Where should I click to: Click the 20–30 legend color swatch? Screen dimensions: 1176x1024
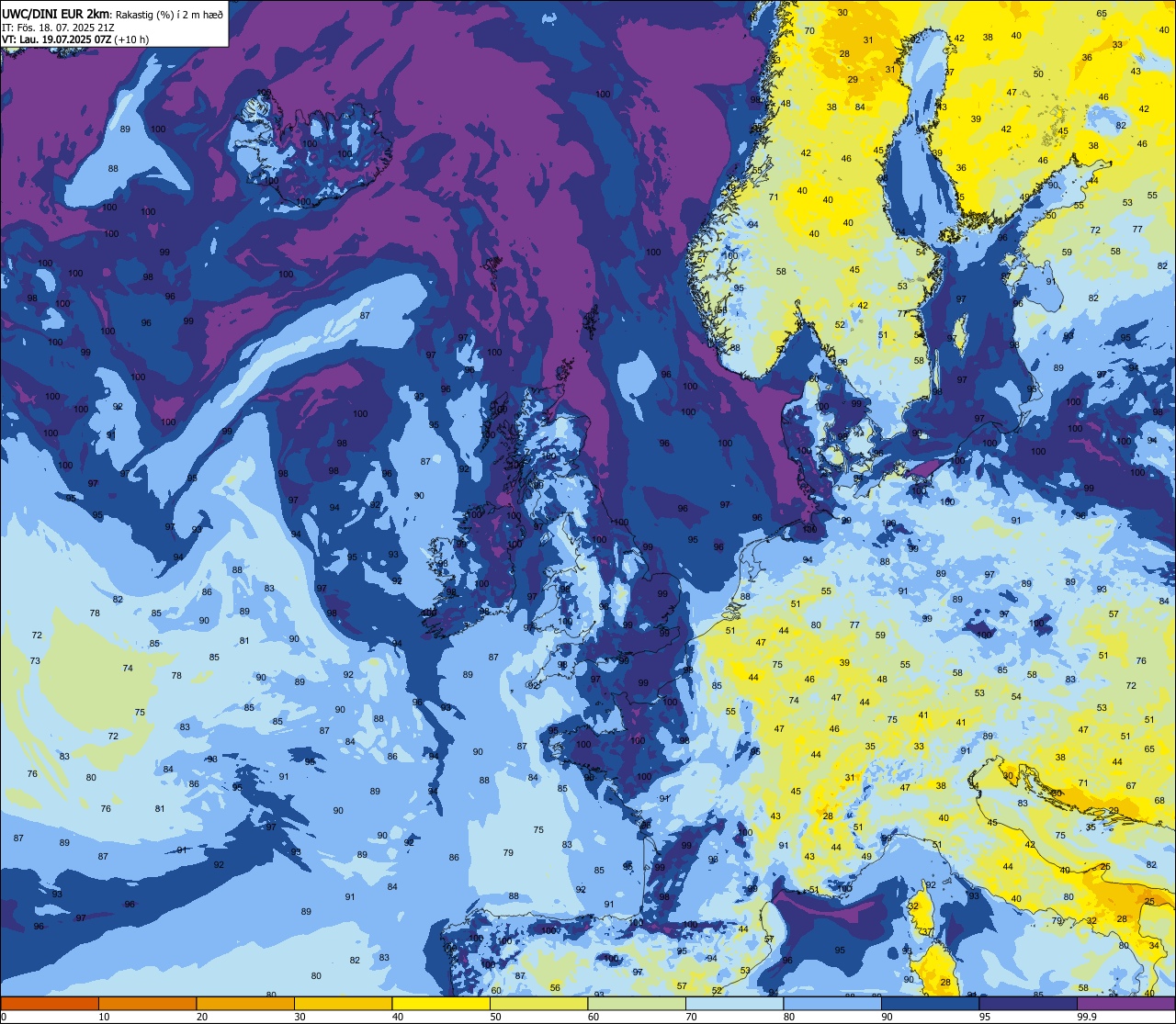point(245,1003)
